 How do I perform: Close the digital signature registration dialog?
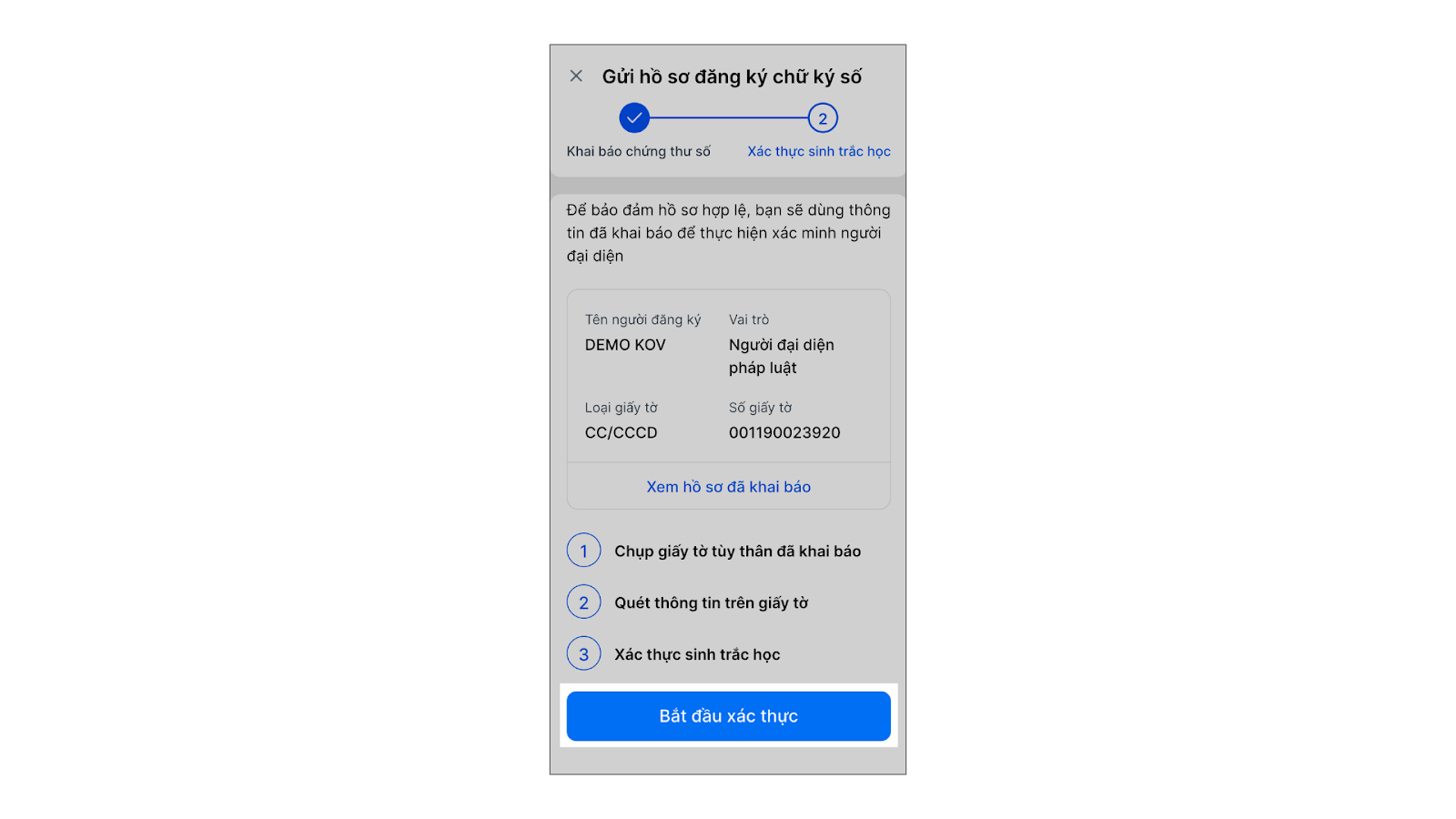576,76
